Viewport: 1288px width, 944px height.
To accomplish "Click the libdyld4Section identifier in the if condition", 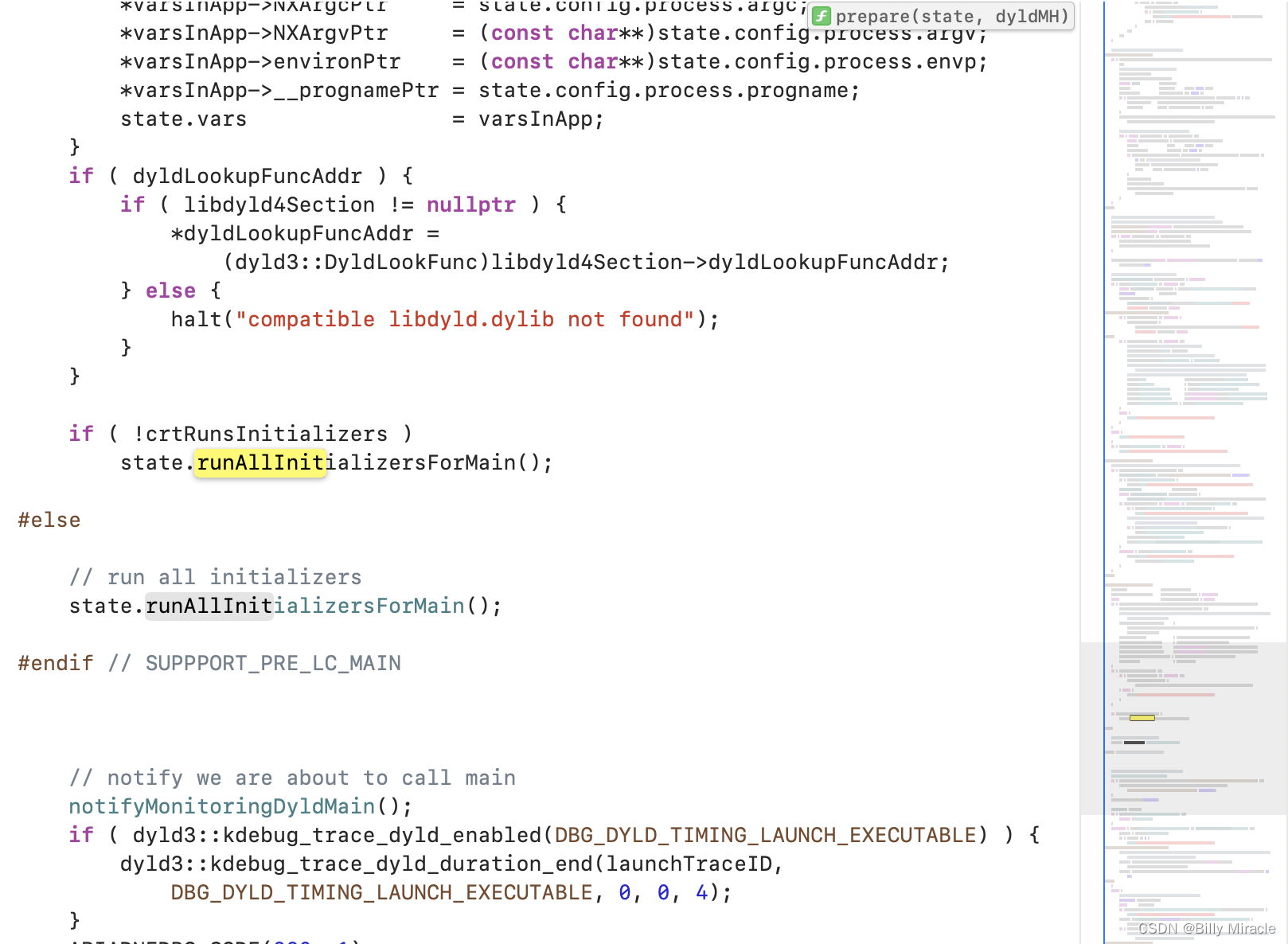I will click(x=279, y=205).
